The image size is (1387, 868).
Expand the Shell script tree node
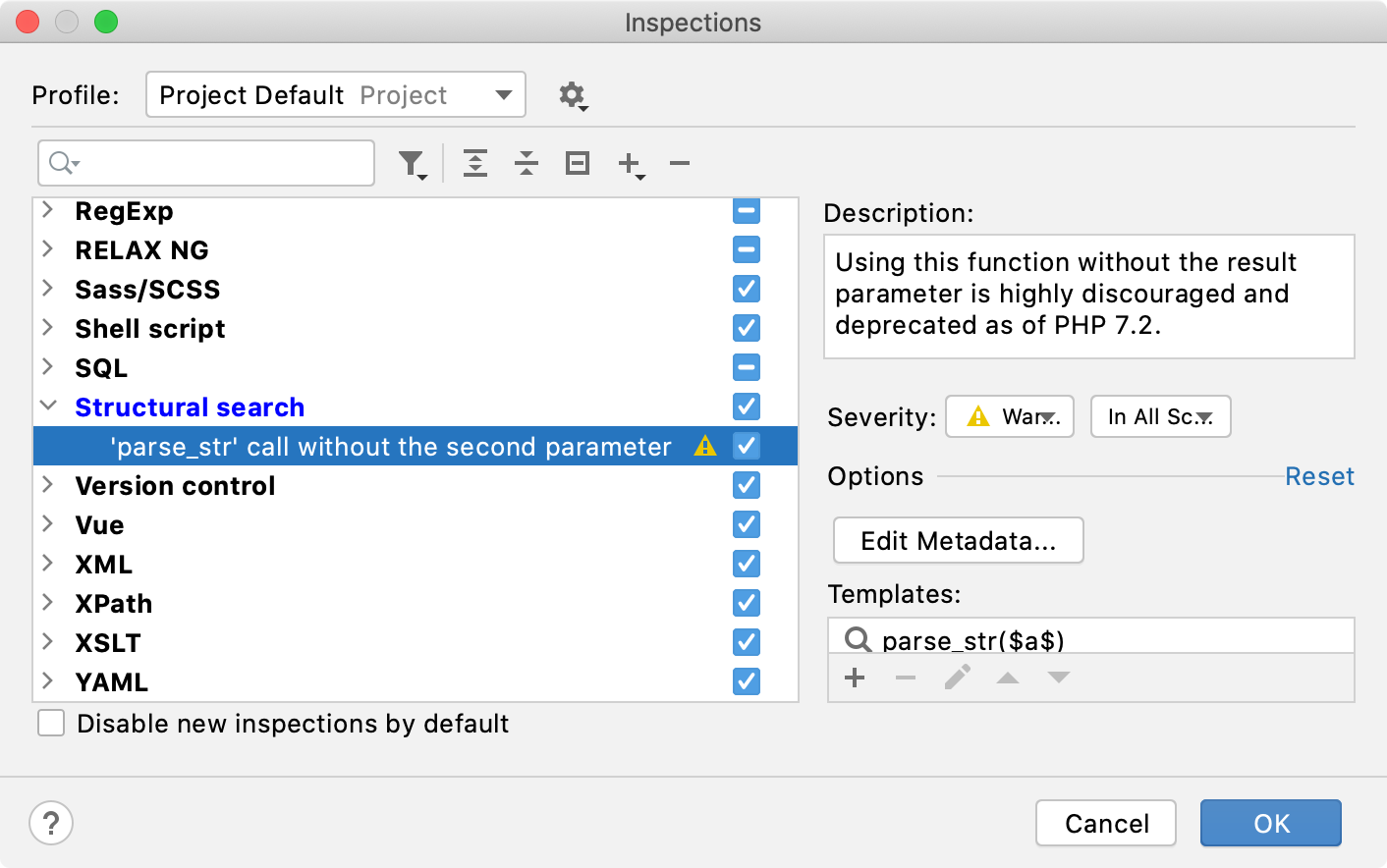(47, 327)
